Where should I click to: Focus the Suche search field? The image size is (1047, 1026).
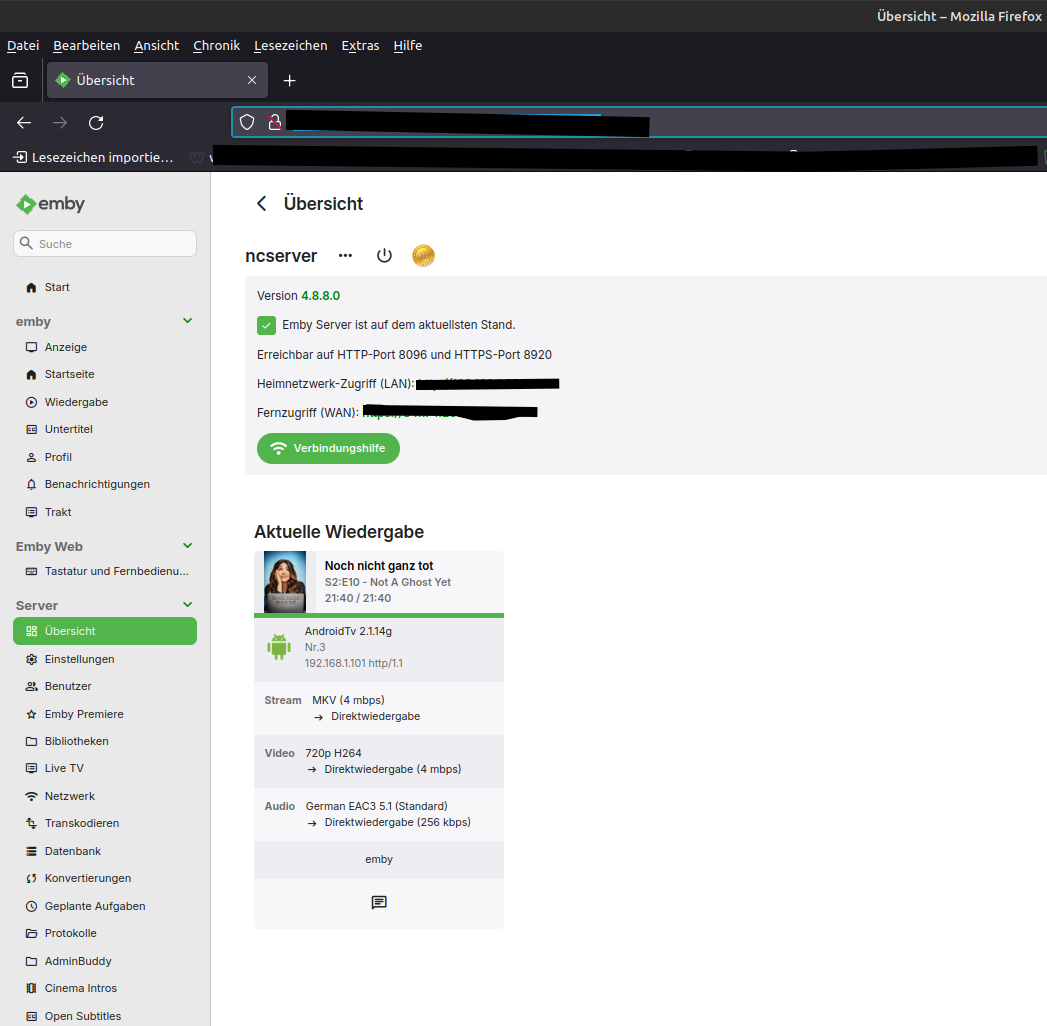105,244
